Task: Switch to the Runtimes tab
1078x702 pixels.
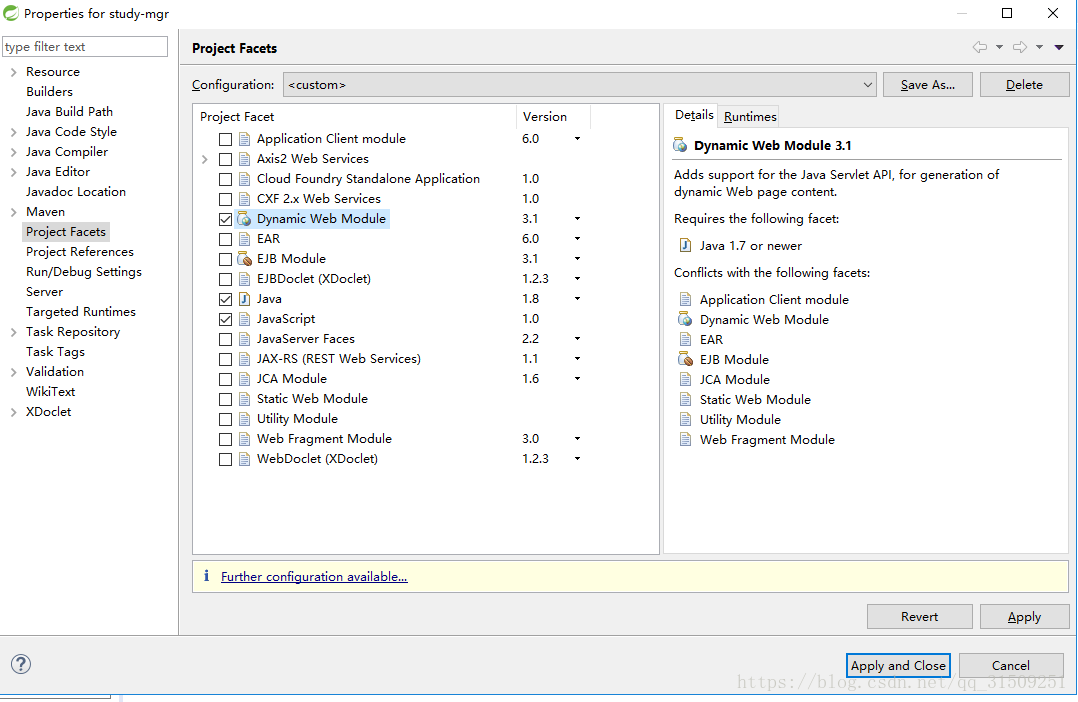Action: click(x=750, y=116)
